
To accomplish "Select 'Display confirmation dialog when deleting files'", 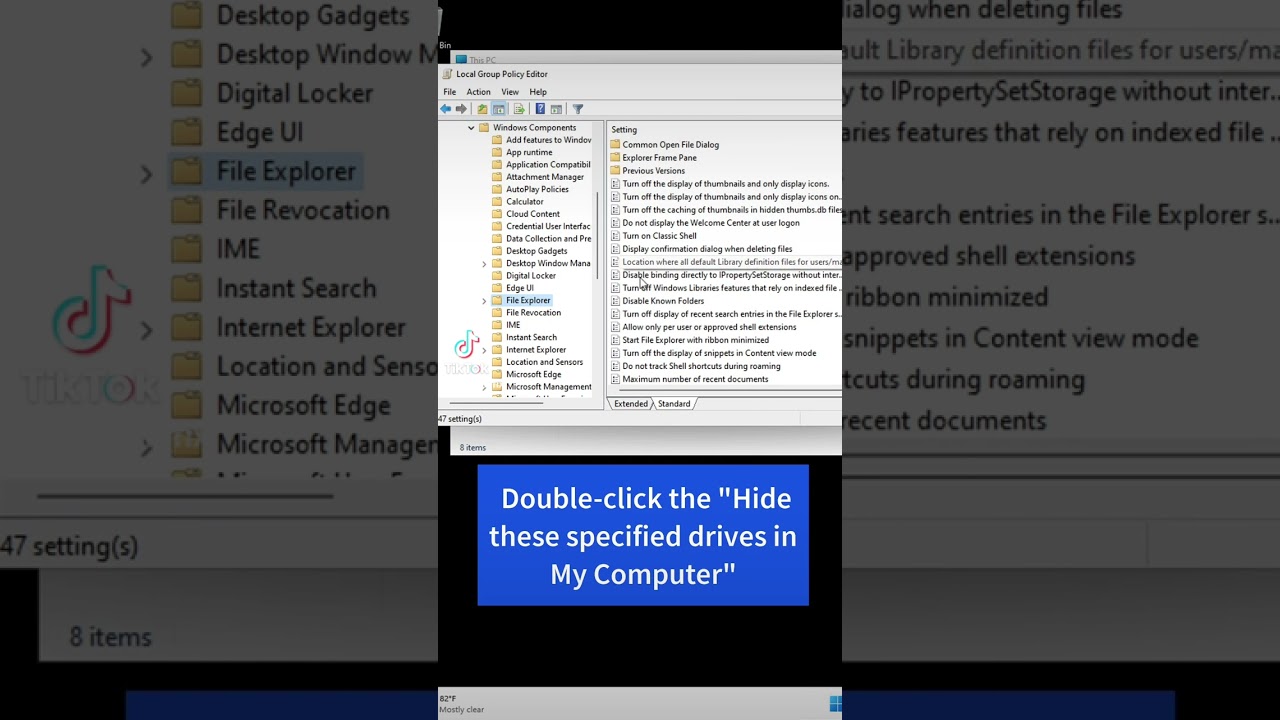I will tap(702, 249).
